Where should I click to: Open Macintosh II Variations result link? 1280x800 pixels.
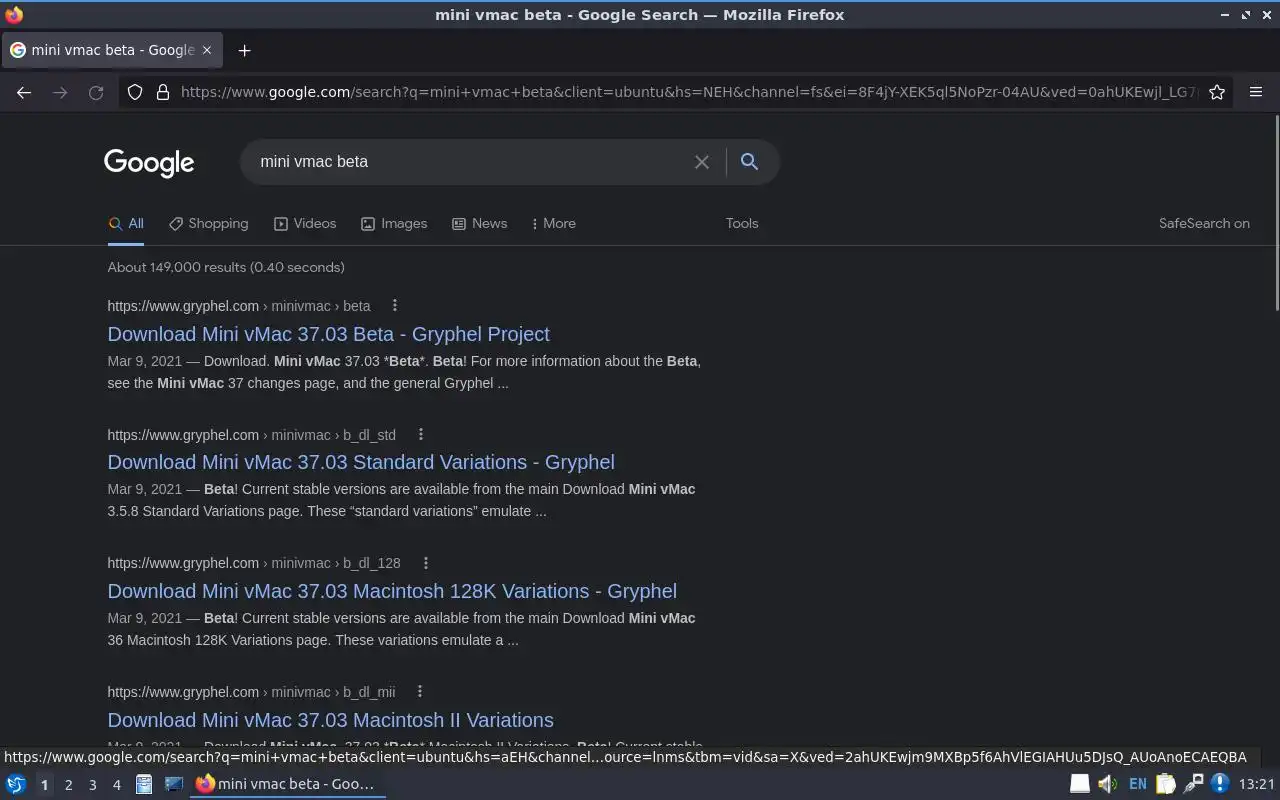[x=330, y=720]
